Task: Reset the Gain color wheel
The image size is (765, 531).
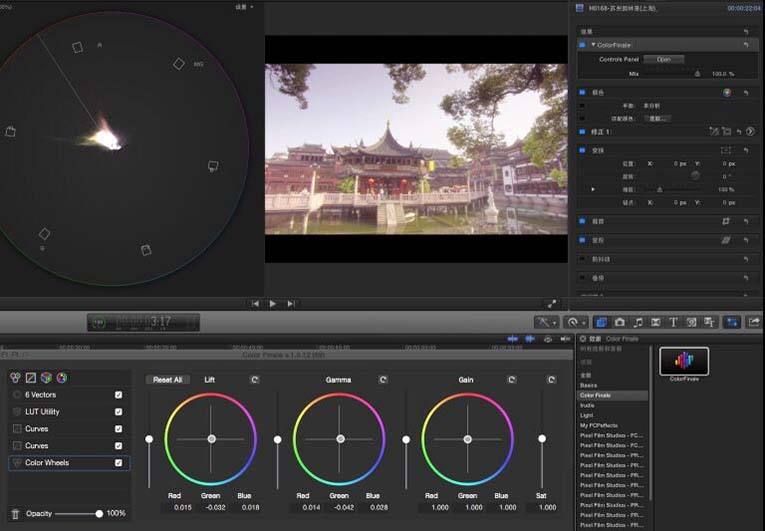Action: pyautogui.click(x=511, y=380)
